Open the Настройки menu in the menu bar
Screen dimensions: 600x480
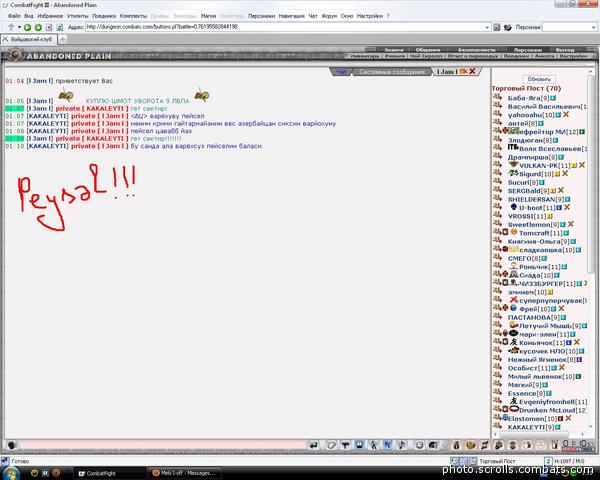(x=370, y=16)
